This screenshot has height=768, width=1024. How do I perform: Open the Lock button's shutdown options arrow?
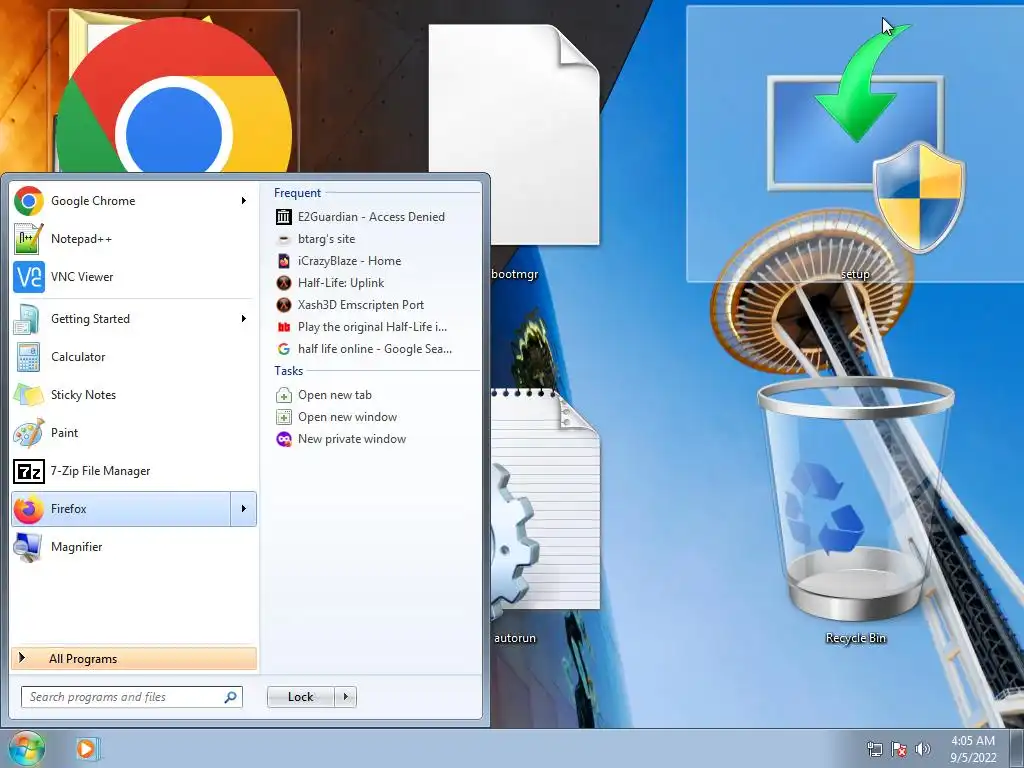[345, 697]
